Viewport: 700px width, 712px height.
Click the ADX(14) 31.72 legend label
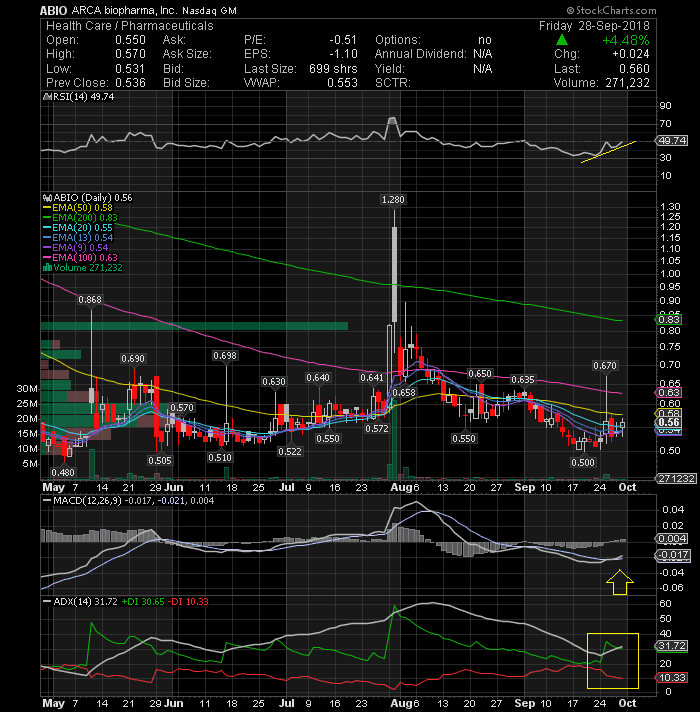coord(85,602)
